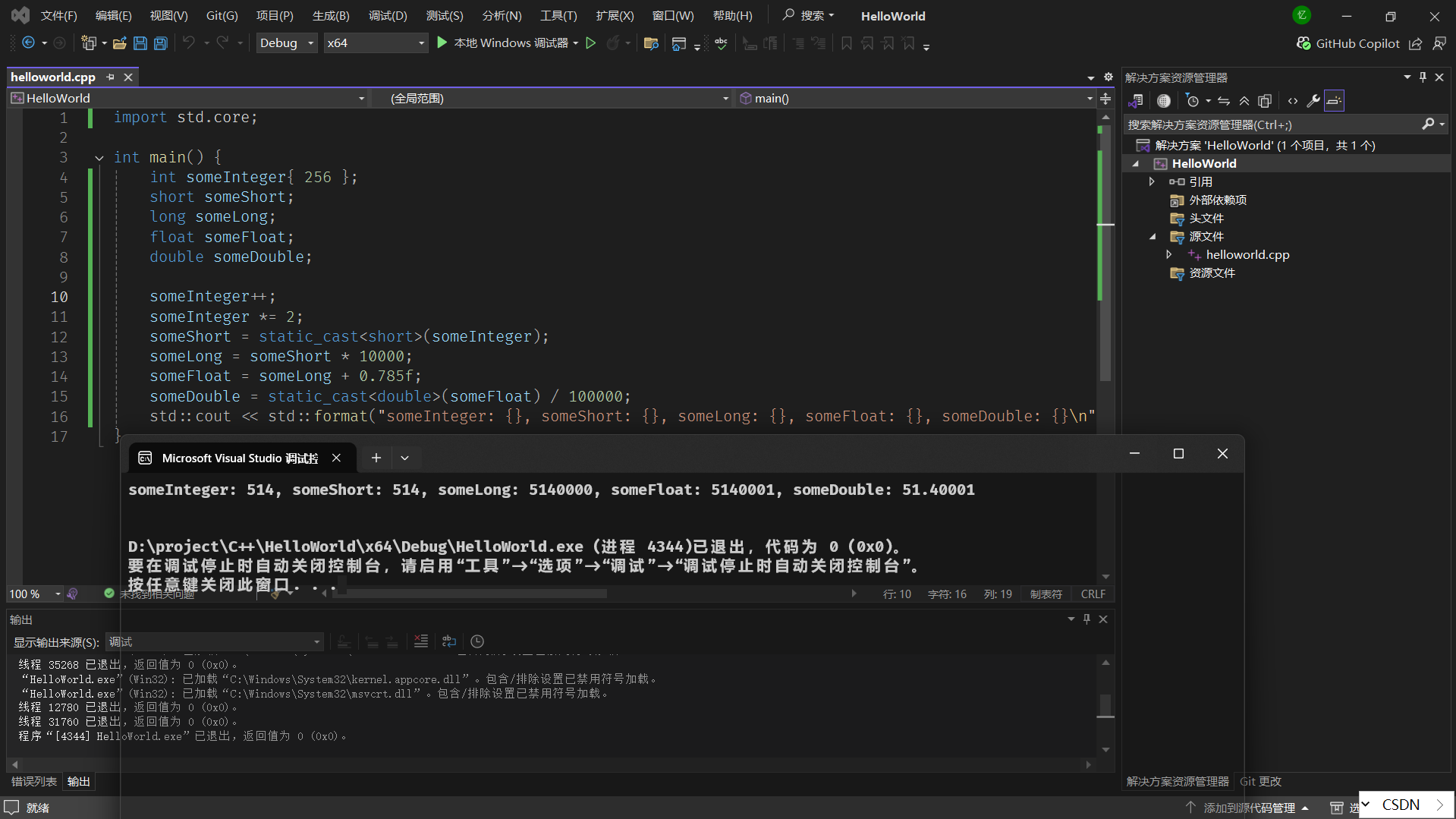Select the 头文件 folder in Solution Explorer

(1206, 218)
